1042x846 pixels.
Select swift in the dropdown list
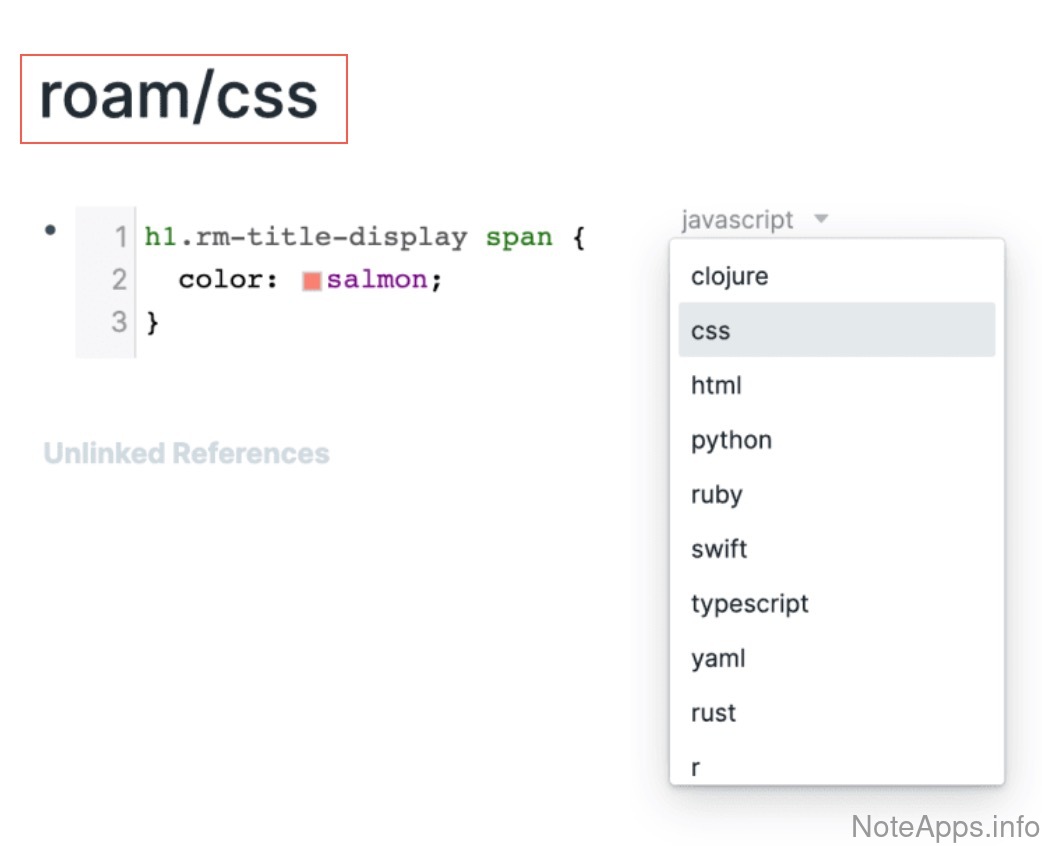click(719, 549)
